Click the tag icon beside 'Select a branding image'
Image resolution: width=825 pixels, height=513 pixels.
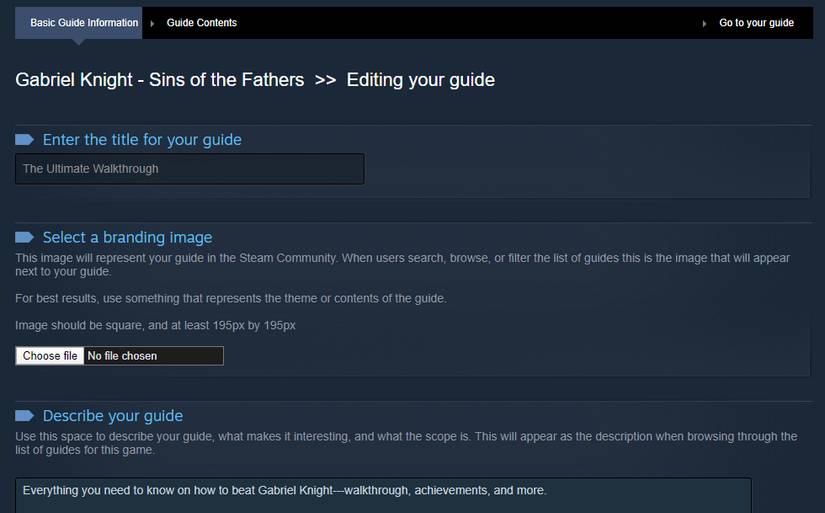[x=24, y=237]
